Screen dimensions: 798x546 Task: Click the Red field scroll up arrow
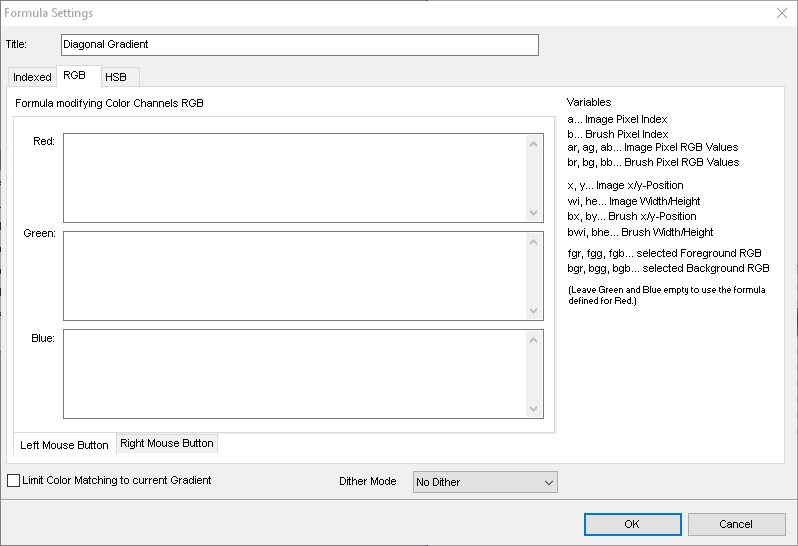(x=533, y=144)
